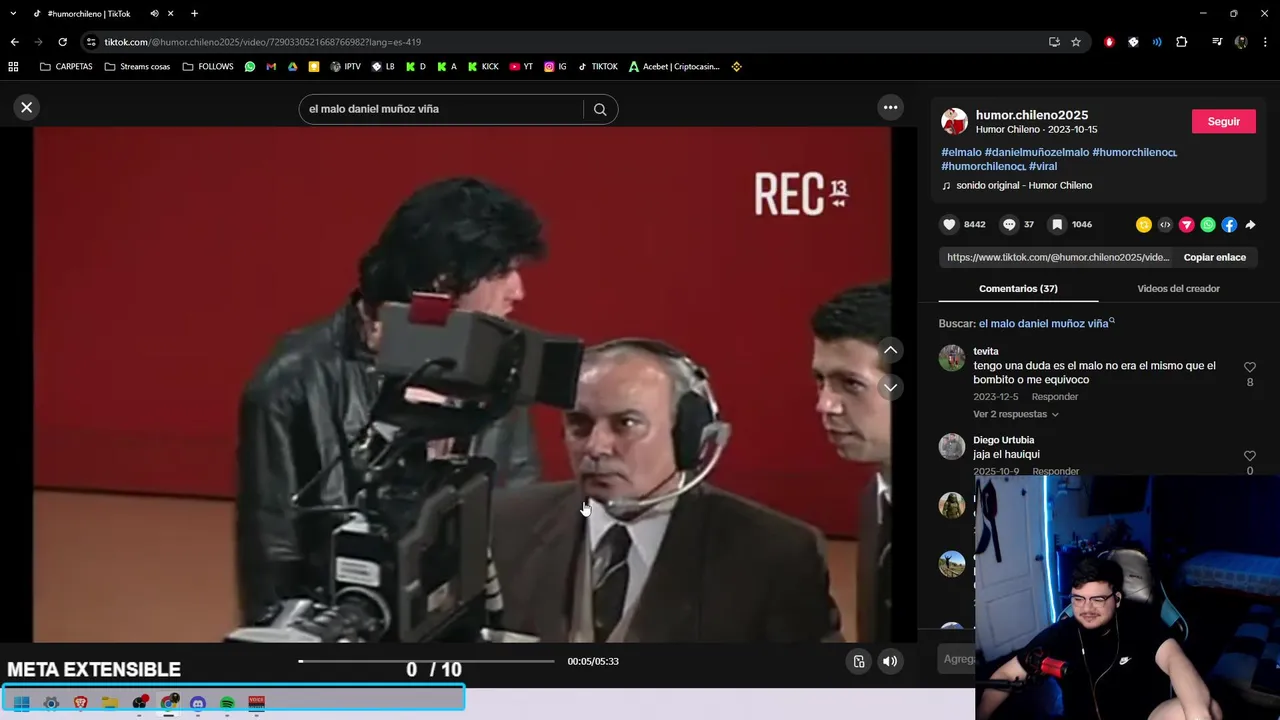The image size is (1280, 720).
Task: Open the three-dot more options menu
Action: 890,107
